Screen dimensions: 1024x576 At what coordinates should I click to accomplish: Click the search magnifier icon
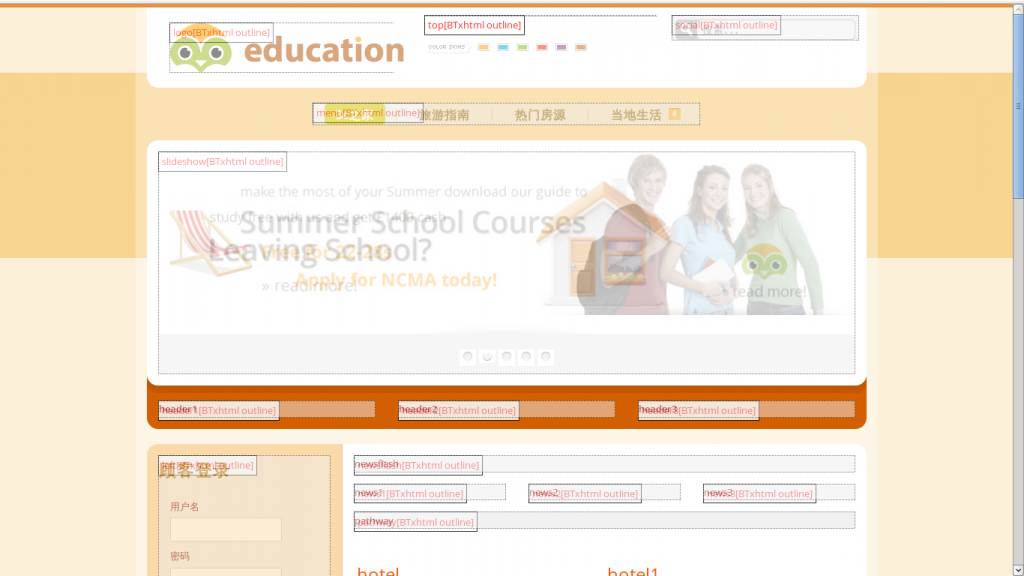(686, 29)
